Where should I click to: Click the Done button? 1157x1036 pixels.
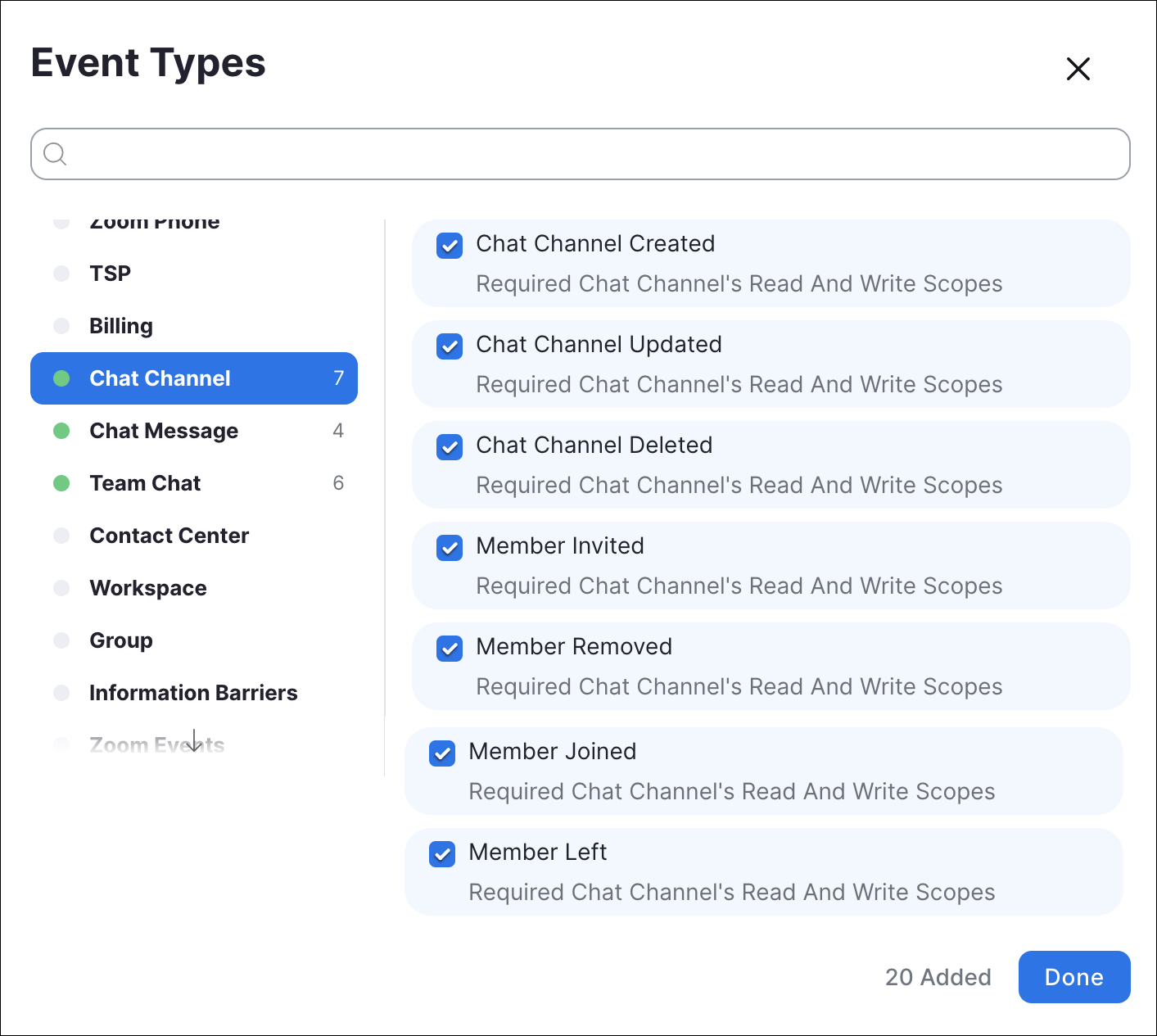1073,977
